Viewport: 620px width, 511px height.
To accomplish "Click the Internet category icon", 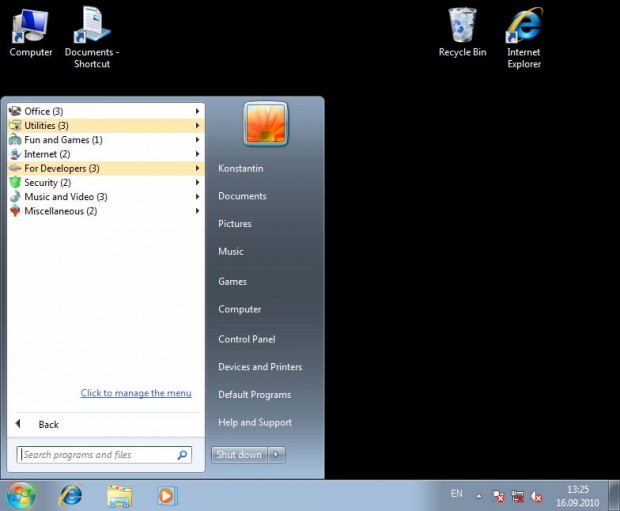I will (15, 154).
